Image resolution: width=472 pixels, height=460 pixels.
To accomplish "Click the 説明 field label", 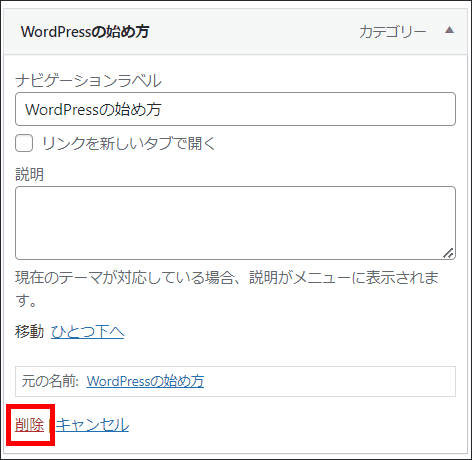I will point(29,174).
